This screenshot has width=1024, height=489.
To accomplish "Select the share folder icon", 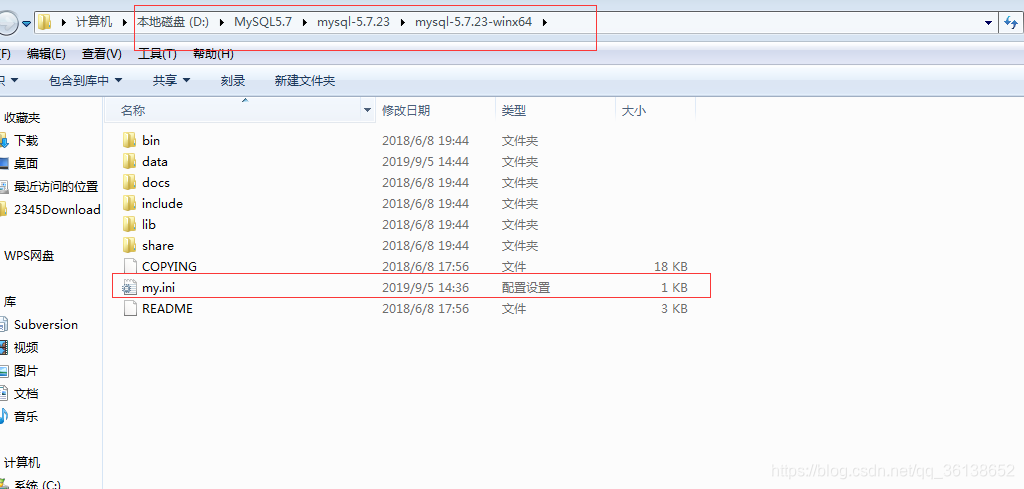I will (x=129, y=245).
